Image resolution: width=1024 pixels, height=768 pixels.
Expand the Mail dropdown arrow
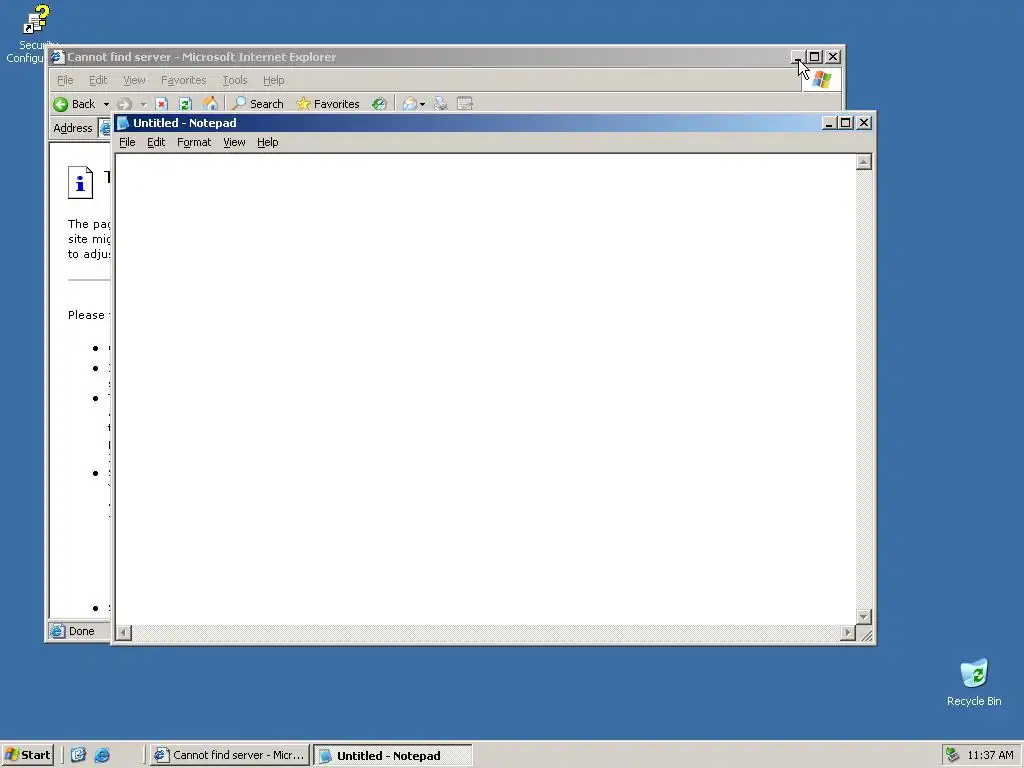click(423, 104)
